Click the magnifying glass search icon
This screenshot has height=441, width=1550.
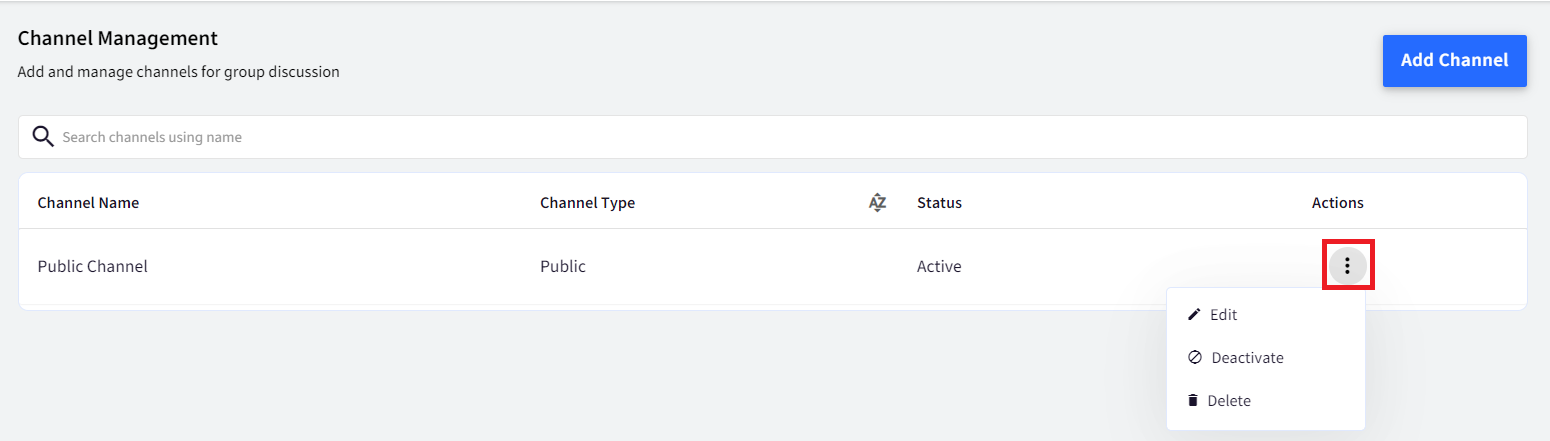pyautogui.click(x=43, y=137)
